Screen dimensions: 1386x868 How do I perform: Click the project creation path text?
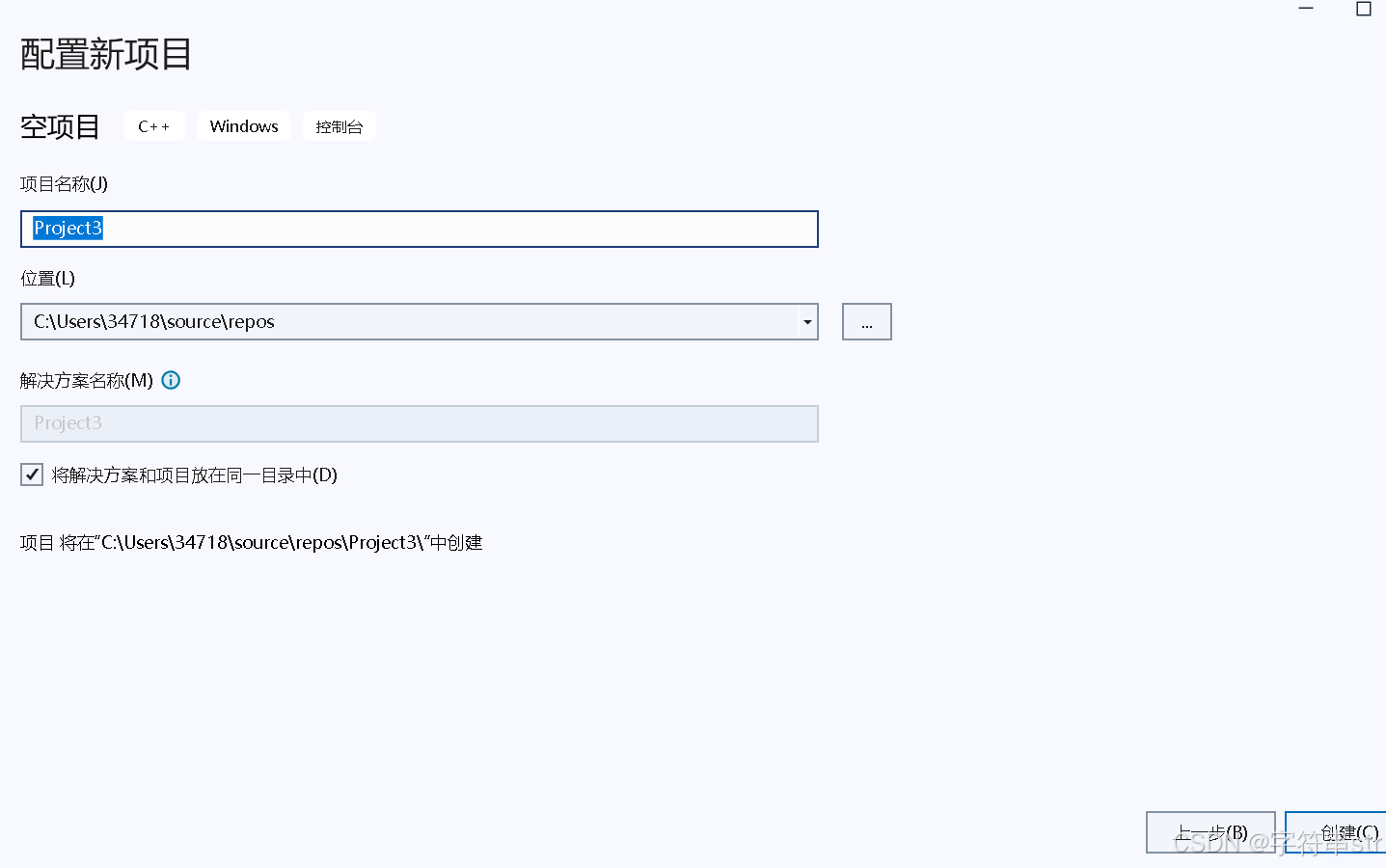pos(251,542)
